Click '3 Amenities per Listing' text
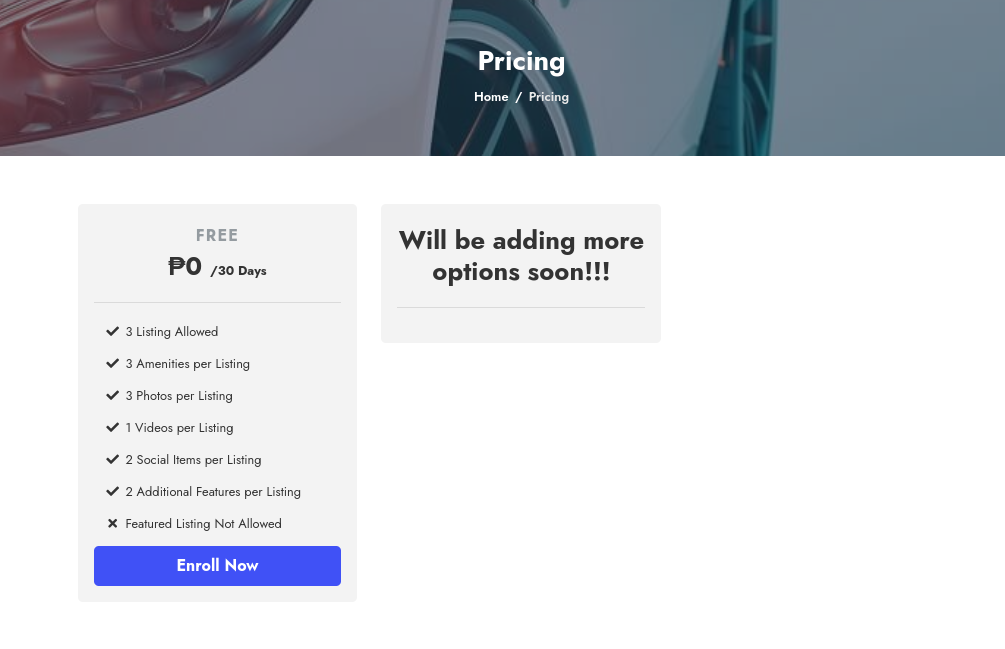The height and width of the screenshot is (649, 1005). (x=188, y=364)
